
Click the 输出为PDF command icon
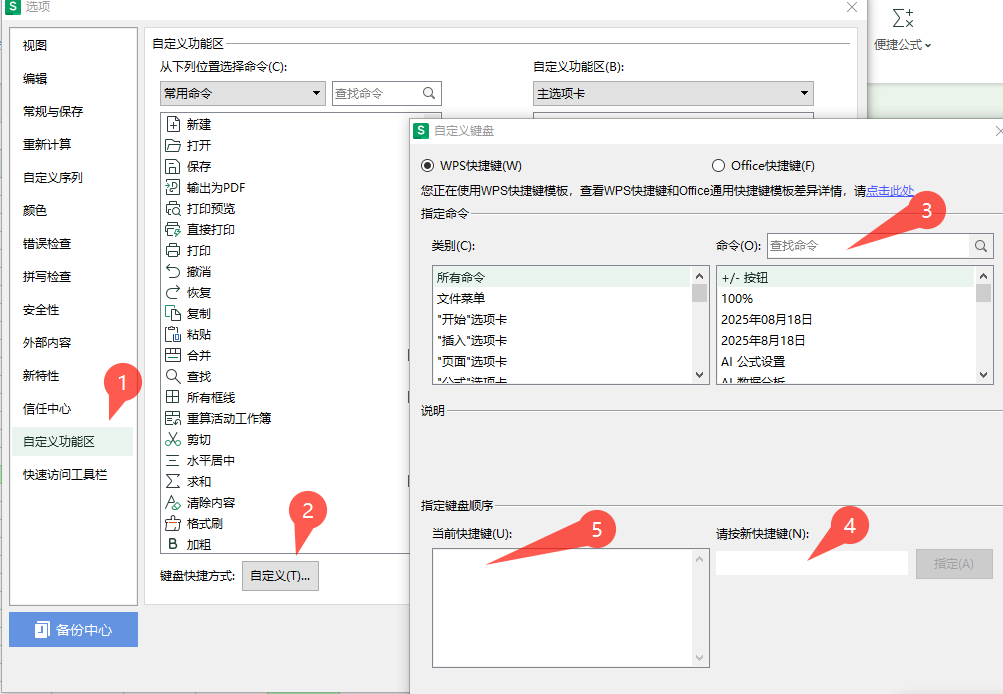tap(173, 187)
